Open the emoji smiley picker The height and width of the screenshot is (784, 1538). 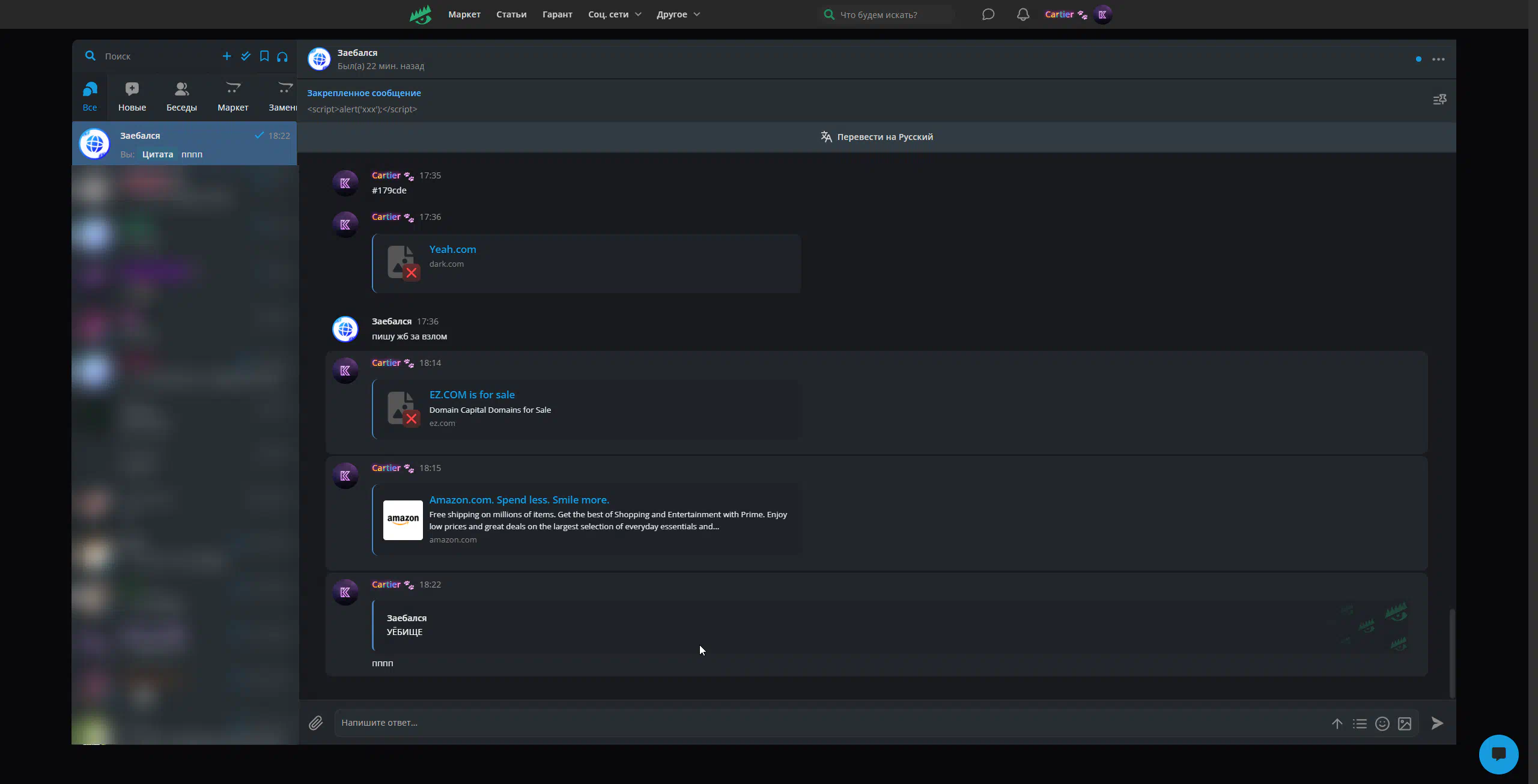click(1382, 723)
